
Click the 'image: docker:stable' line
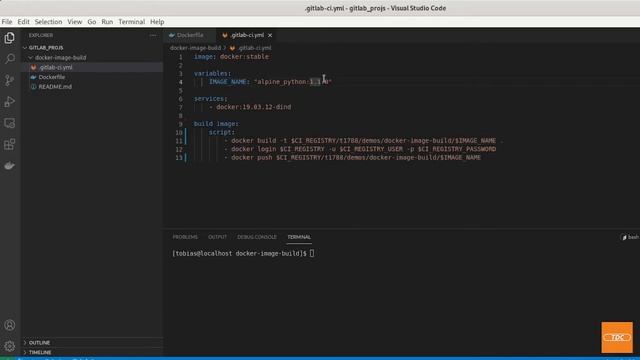point(231,57)
